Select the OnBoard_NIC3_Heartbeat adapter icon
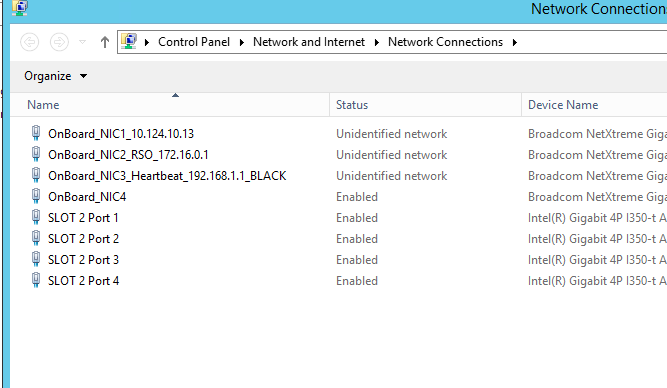Screen dimensions: 667x388 [36, 175]
